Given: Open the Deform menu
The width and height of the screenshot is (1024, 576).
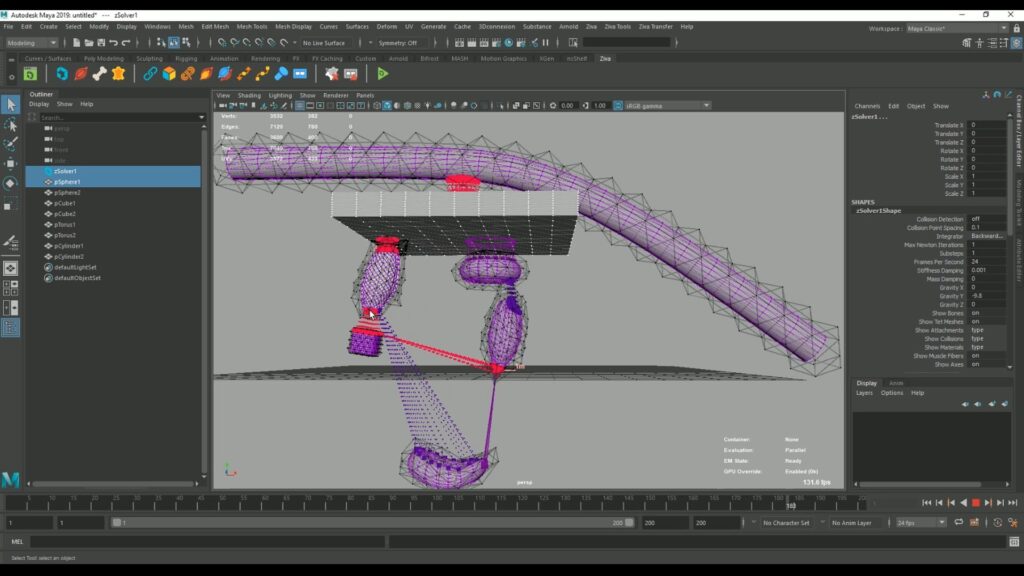Looking at the screenshot, I should click(x=386, y=27).
